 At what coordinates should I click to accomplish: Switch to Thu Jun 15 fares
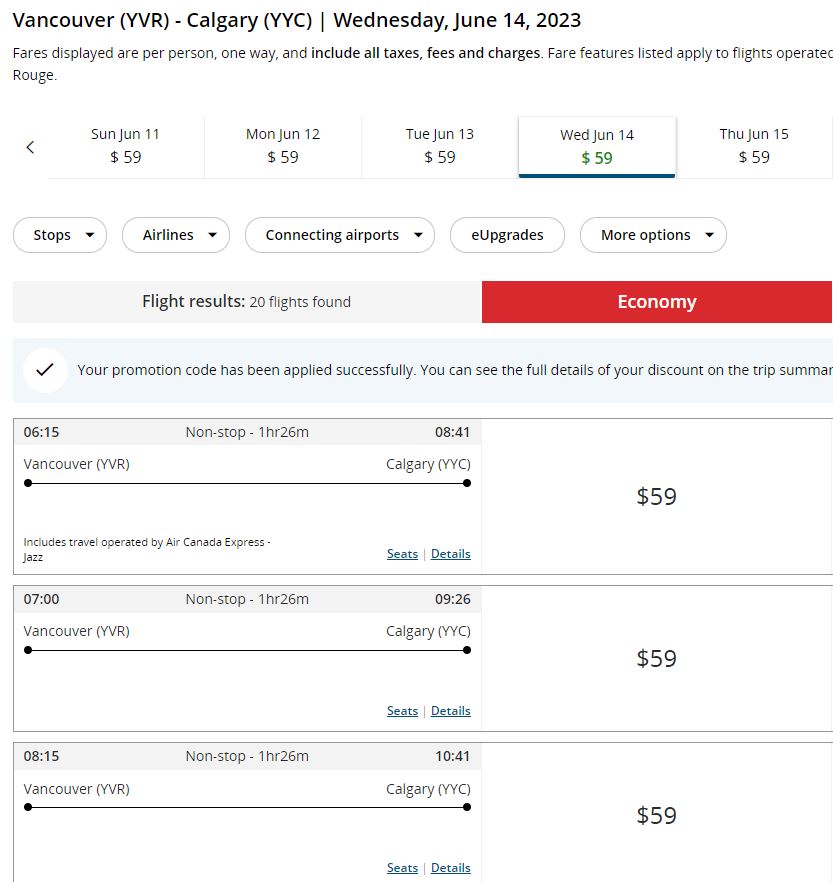tap(754, 147)
